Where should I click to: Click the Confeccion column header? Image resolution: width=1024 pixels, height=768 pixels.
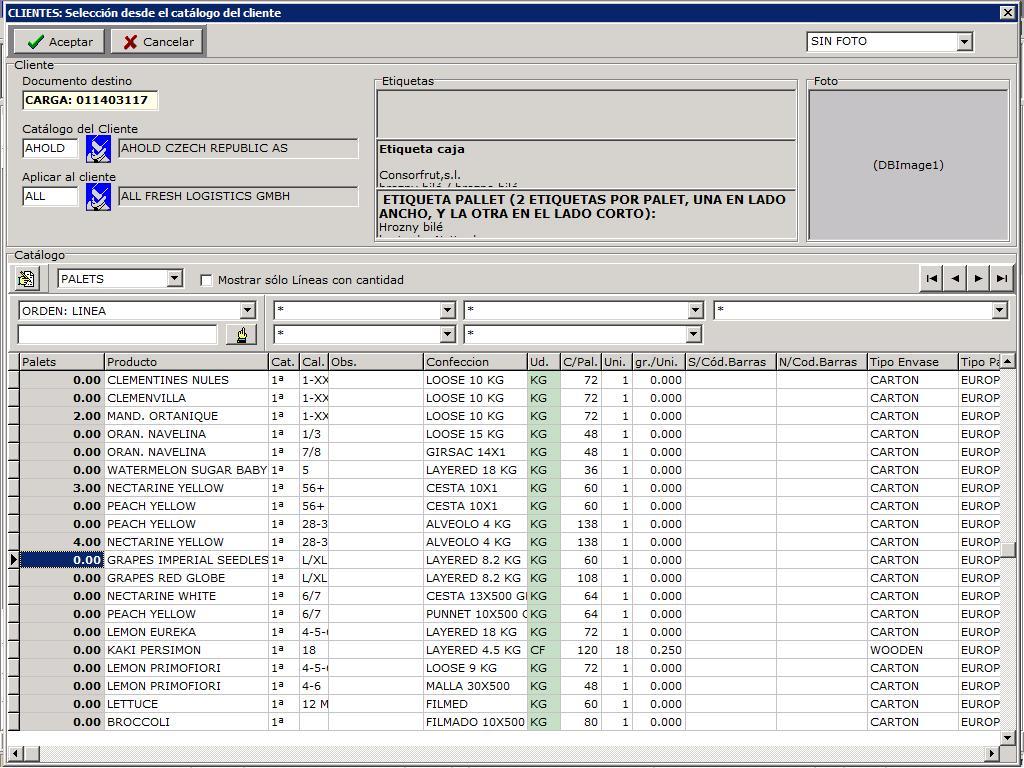click(x=475, y=362)
